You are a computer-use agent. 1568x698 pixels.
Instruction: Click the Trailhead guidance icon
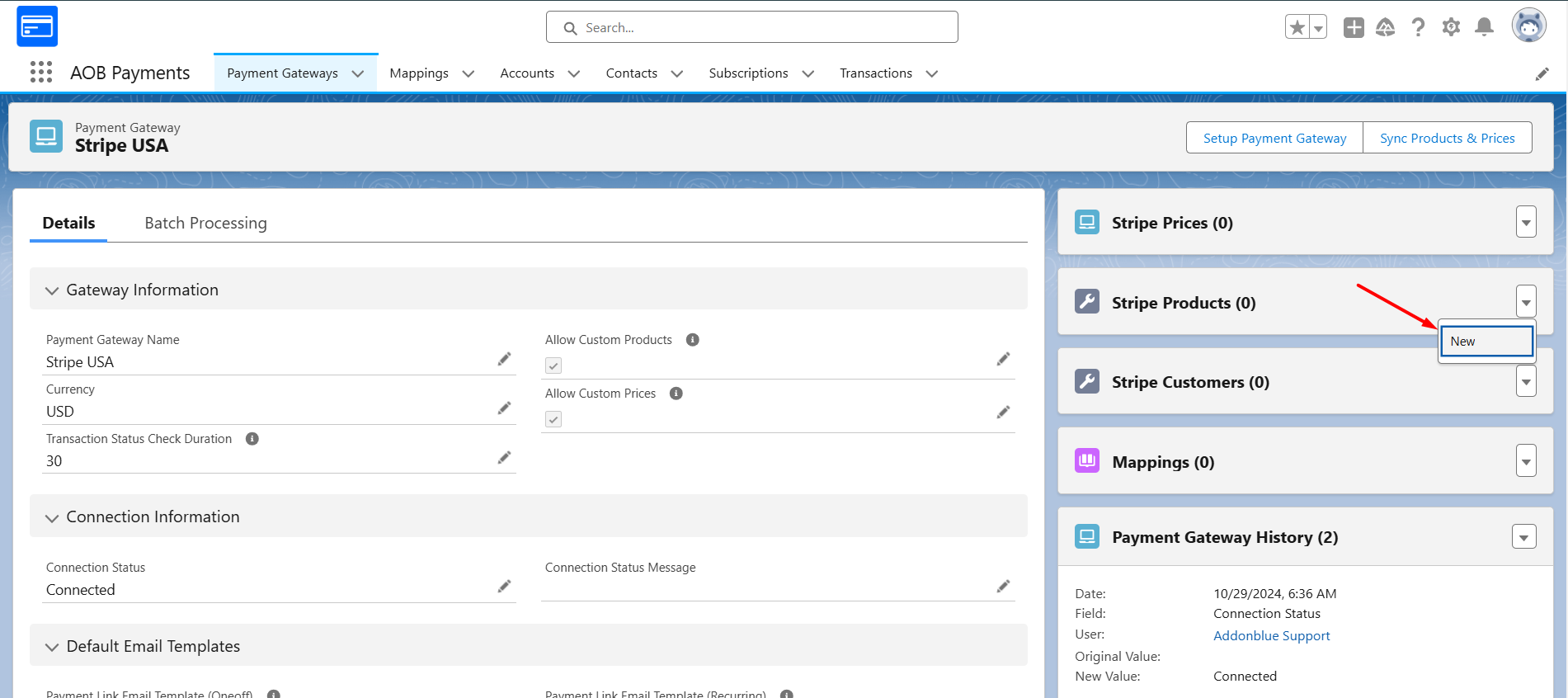click(1386, 27)
